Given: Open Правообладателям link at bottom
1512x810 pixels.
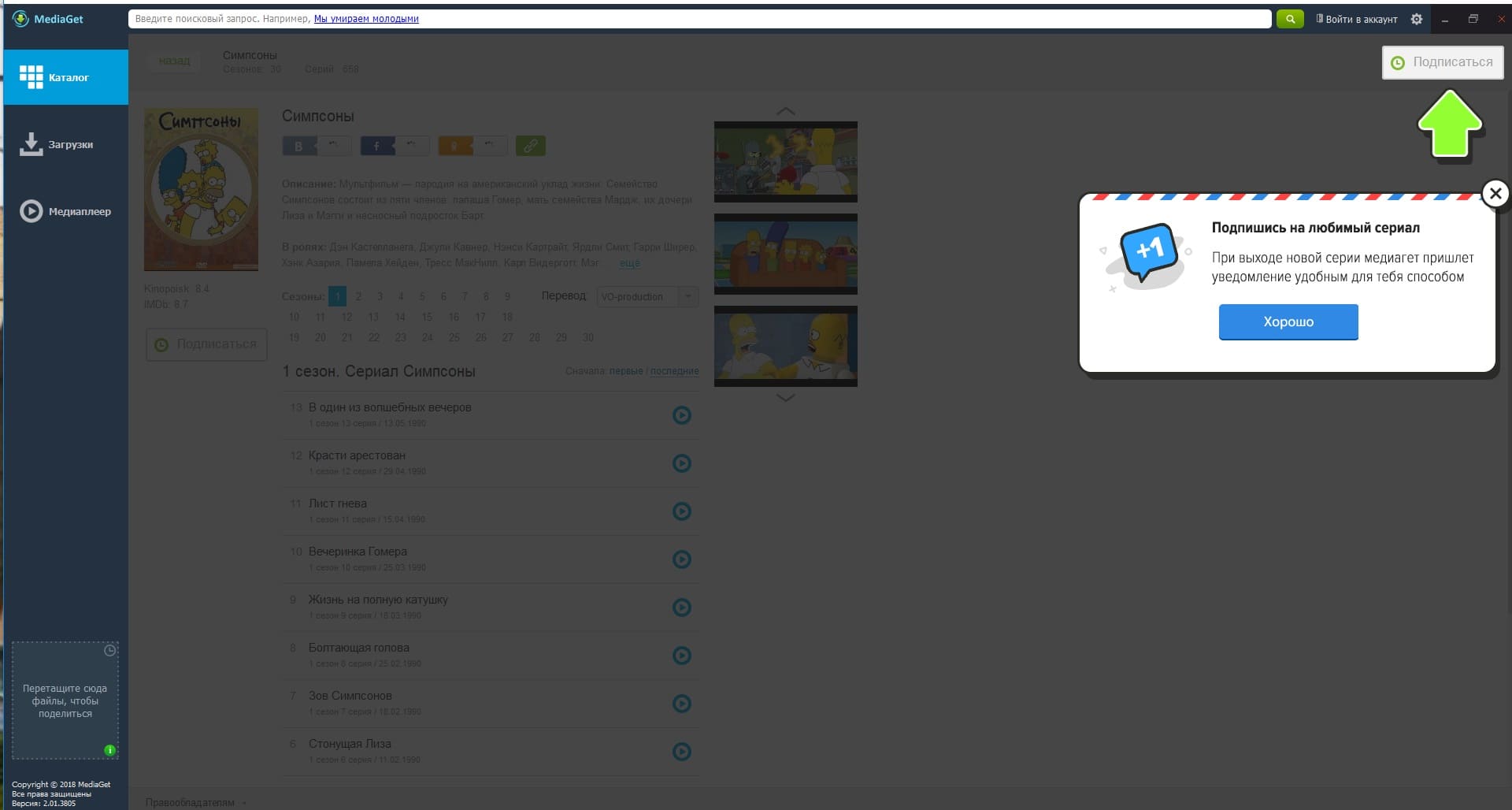Looking at the screenshot, I should point(190,802).
